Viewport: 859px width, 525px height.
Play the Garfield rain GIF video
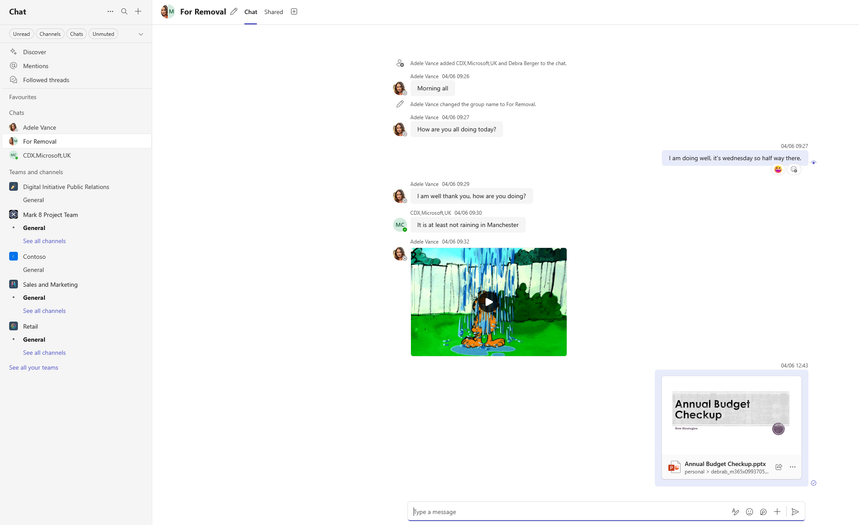(489, 302)
